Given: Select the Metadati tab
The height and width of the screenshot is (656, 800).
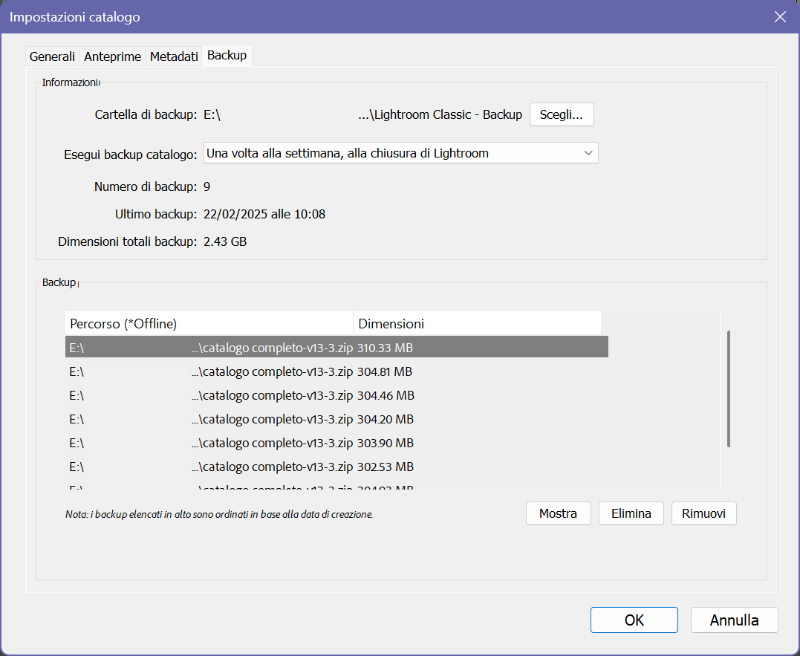Looking at the screenshot, I should (174, 56).
